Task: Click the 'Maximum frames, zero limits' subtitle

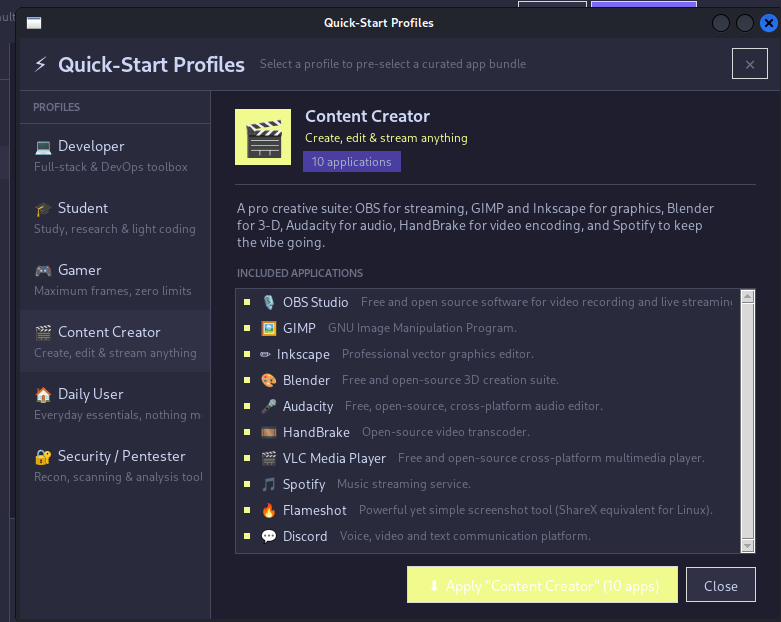Action: point(113,291)
